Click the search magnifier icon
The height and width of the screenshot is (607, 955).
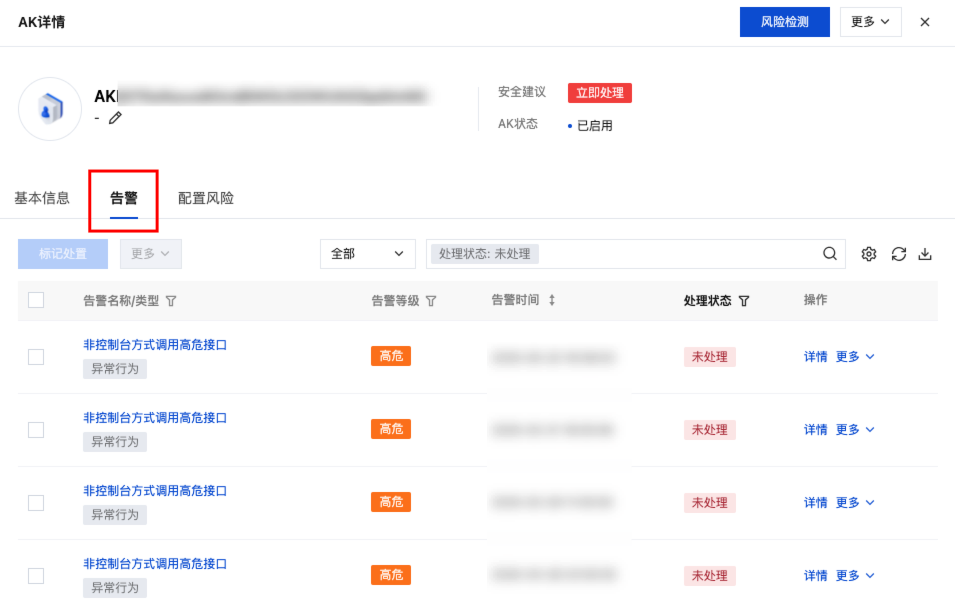(x=830, y=254)
